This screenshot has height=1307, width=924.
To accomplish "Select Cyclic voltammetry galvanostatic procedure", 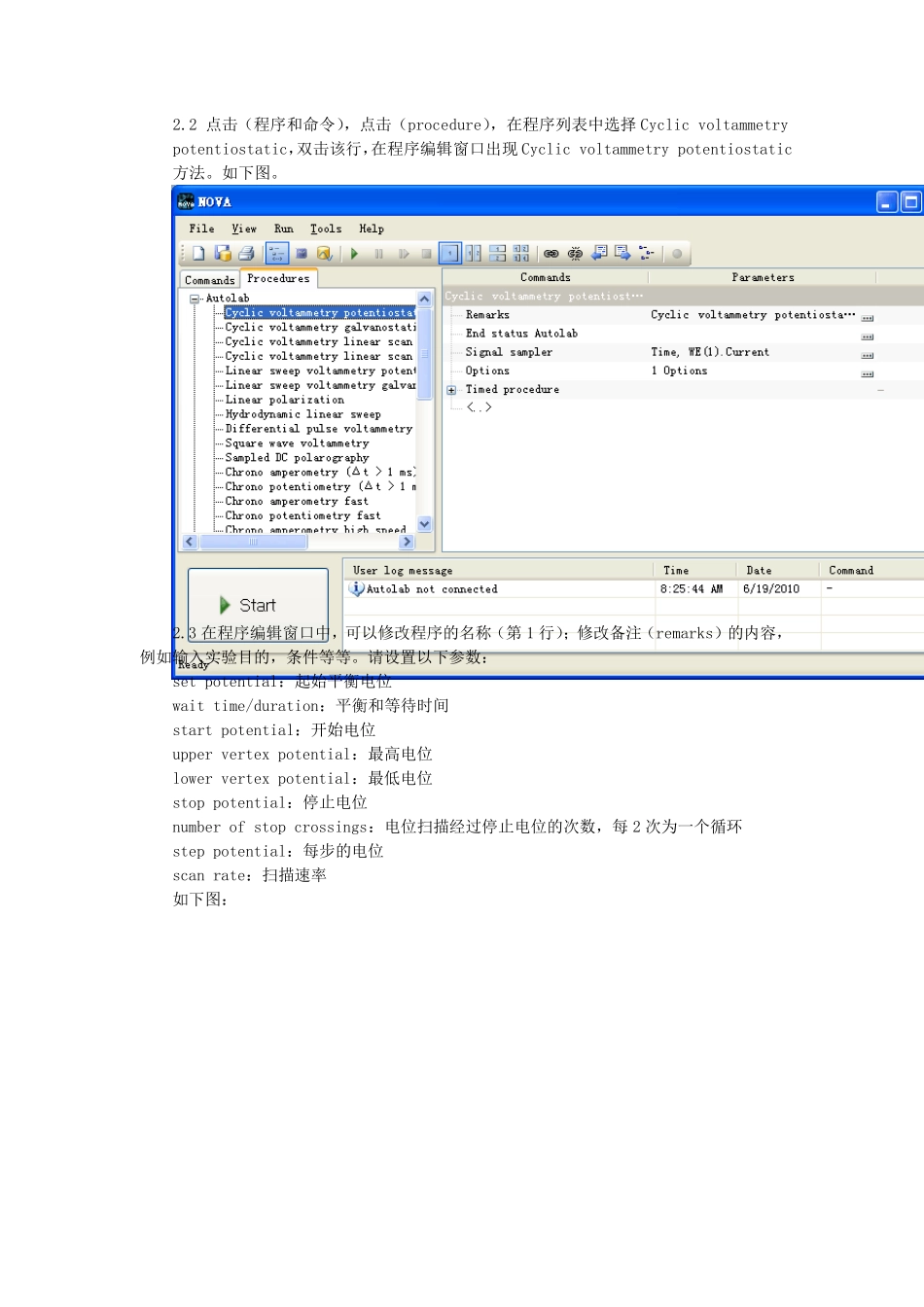I will (320, 327).
